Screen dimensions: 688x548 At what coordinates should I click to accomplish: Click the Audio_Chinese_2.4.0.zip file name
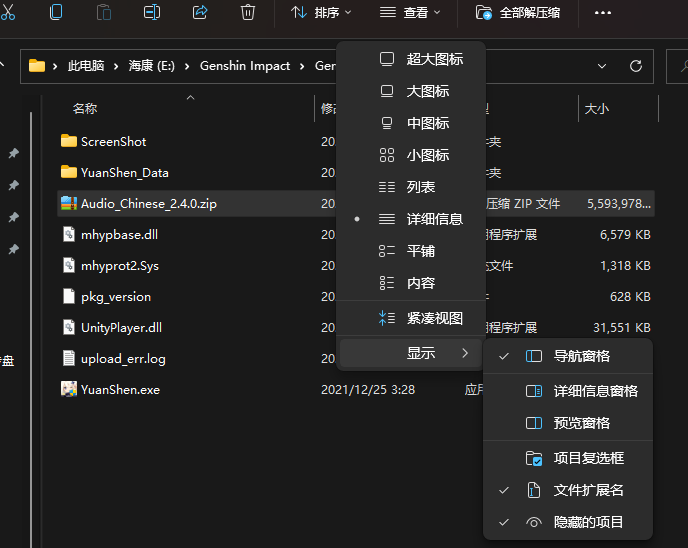(x=149, y=204)
